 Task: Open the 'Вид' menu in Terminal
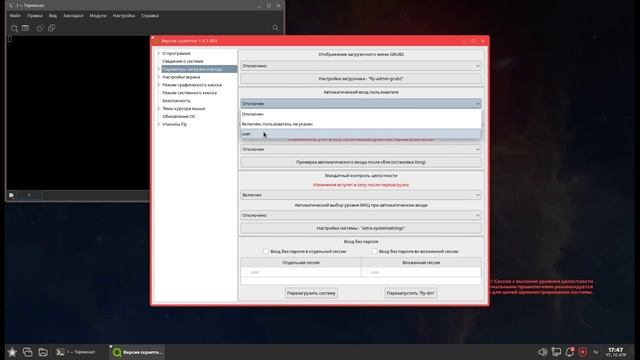tap(53, 16)
